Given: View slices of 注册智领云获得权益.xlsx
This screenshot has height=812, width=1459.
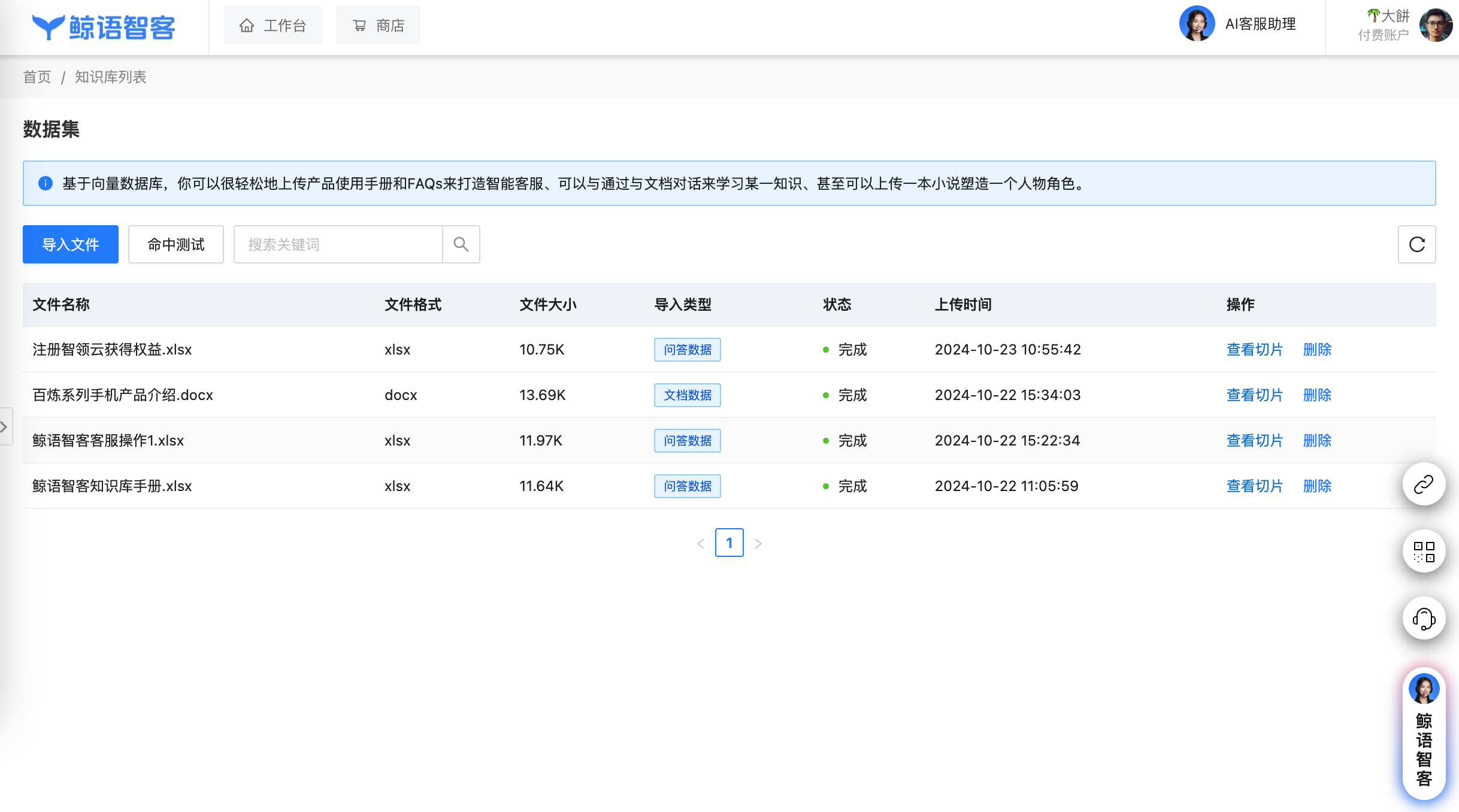Looking at the screenshot, I should point(1255,350).
